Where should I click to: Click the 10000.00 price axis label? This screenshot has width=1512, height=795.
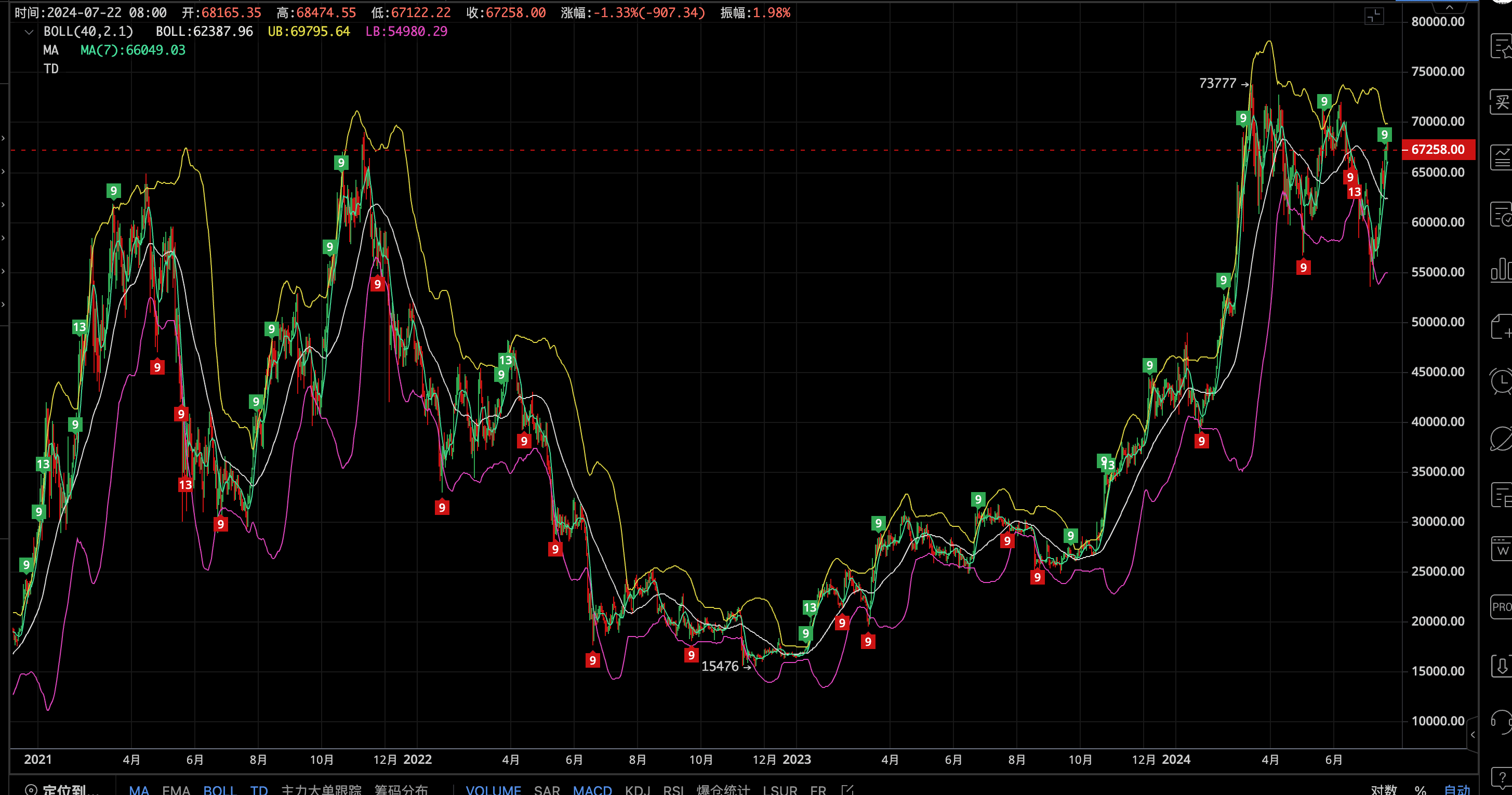[x=1438, y=721]
